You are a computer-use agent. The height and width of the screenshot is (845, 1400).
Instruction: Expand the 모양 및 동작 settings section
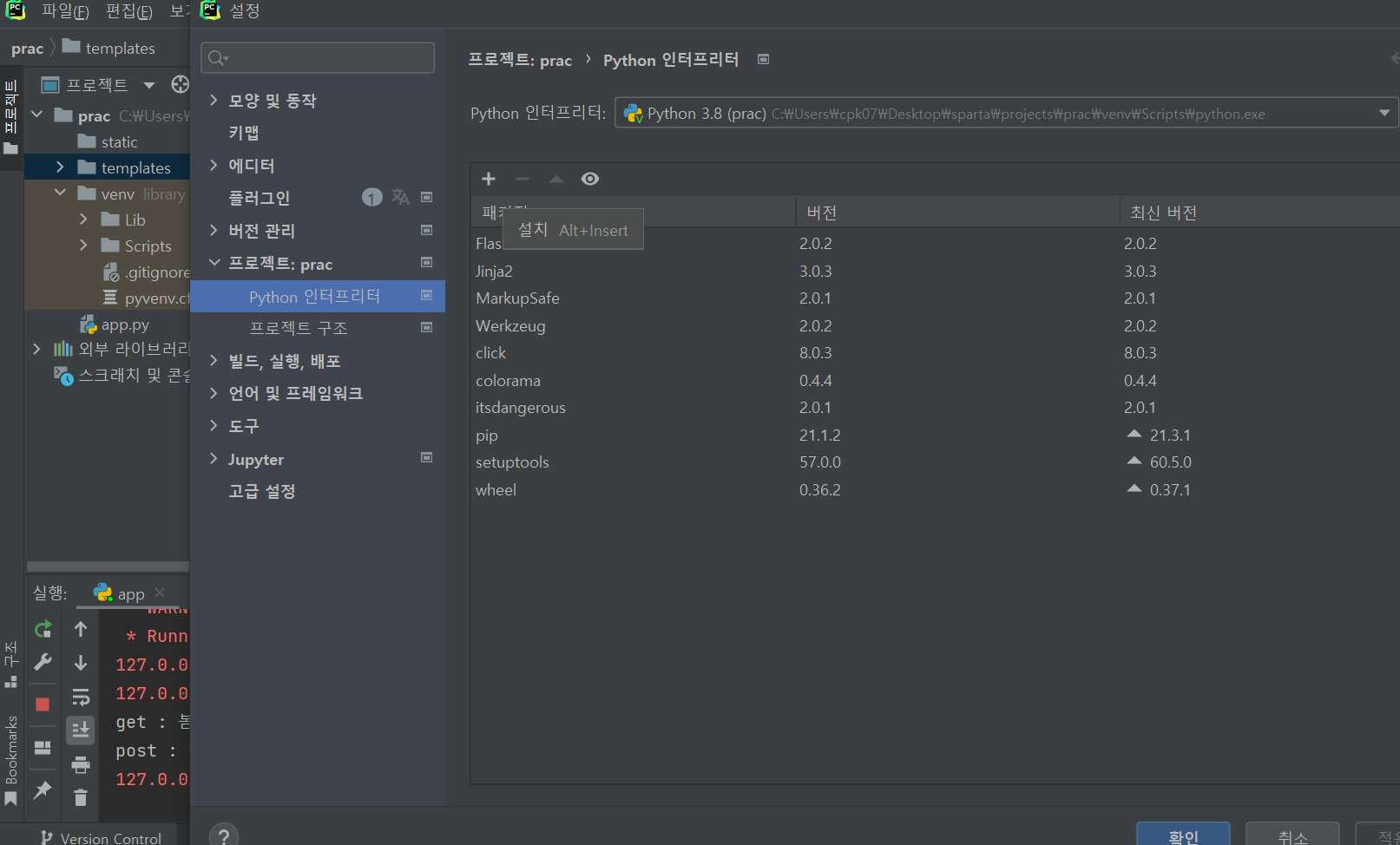[214, 101]
